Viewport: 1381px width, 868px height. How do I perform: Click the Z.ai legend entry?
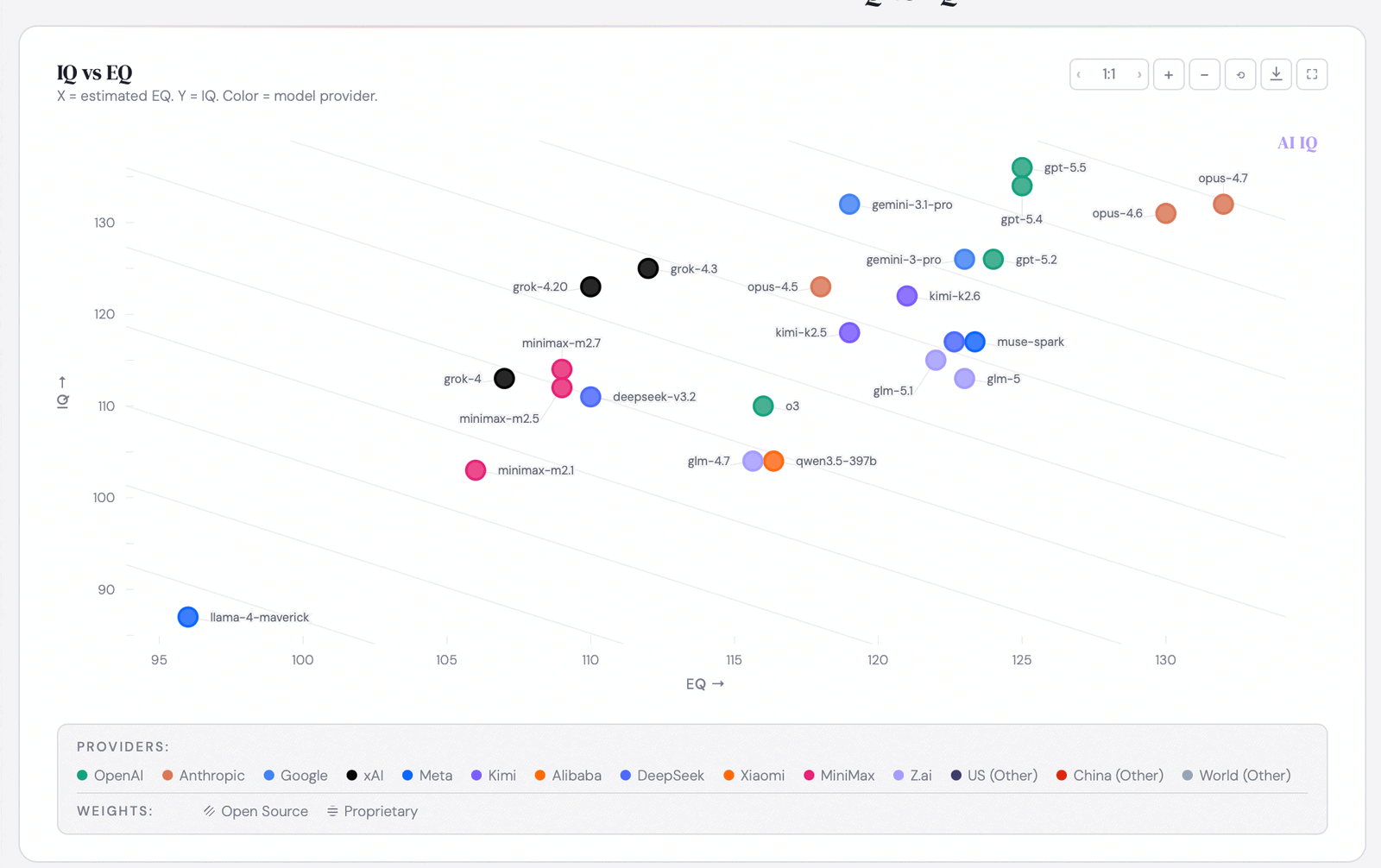tap(912, 776)
